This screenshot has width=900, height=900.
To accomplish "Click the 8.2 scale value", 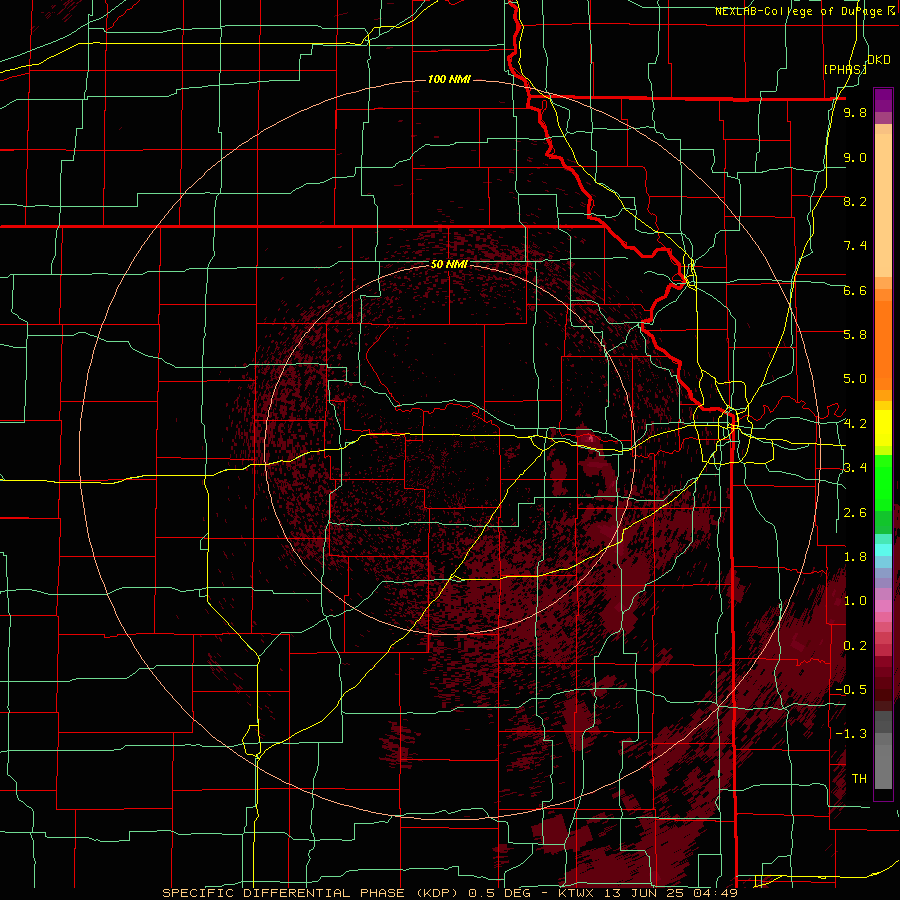I will [855, 201].
